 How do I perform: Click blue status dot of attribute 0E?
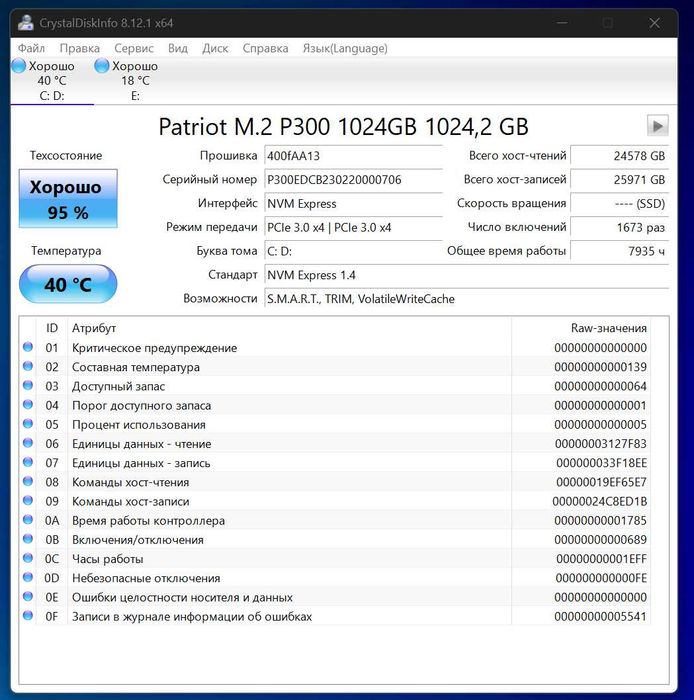pyautogui.click(x=28, y=596)
